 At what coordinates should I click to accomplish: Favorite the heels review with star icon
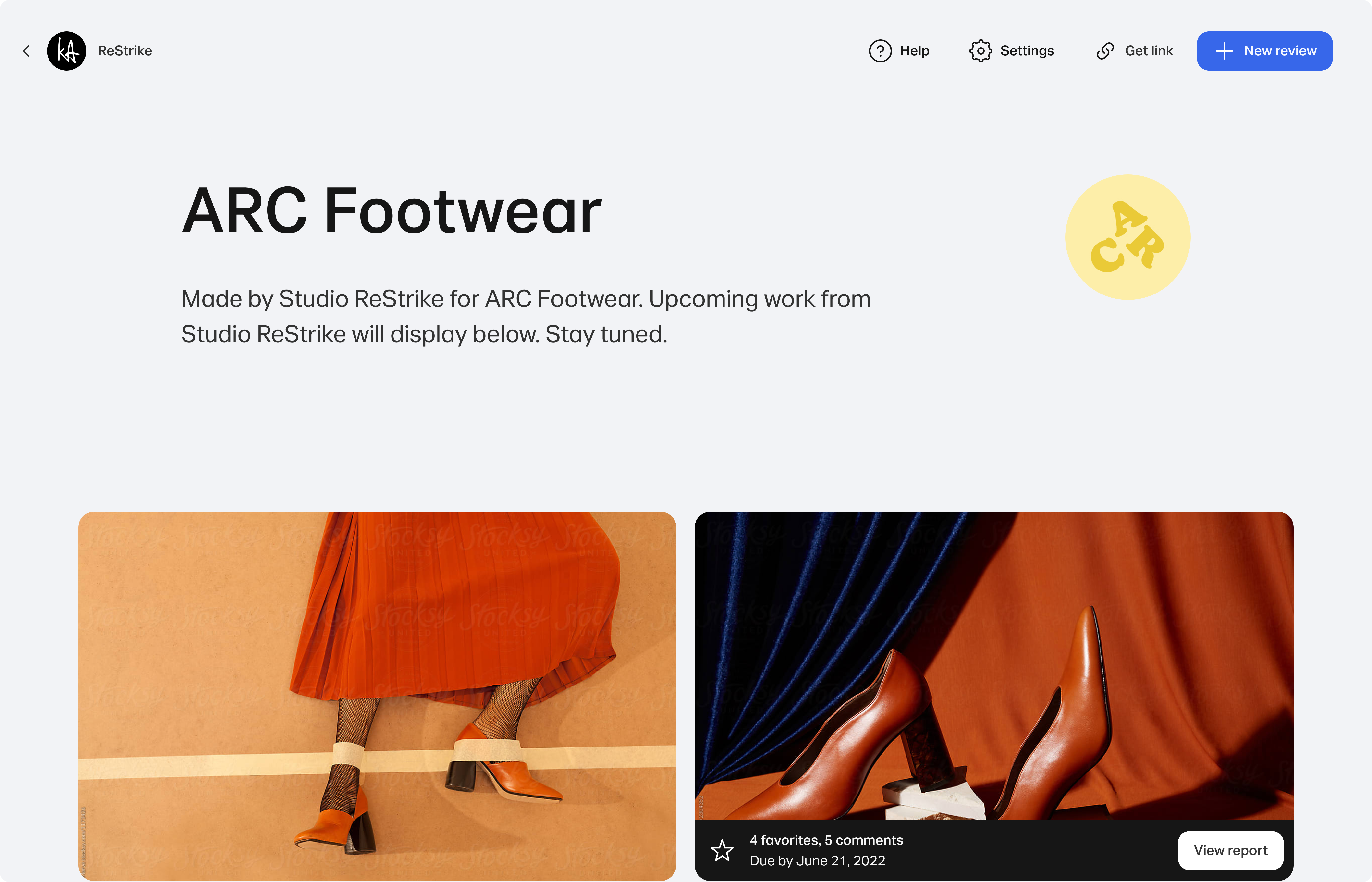click(722, 850)
